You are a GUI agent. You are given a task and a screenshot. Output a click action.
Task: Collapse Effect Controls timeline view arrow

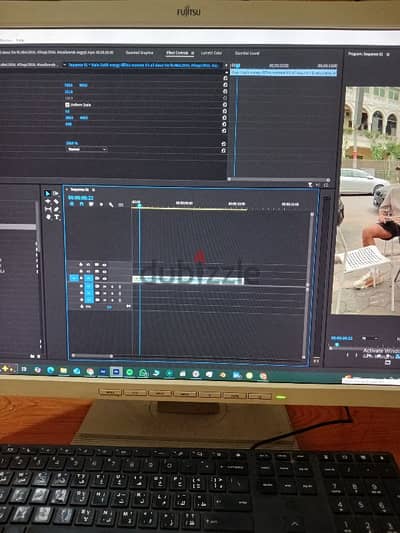click(226, 65)
